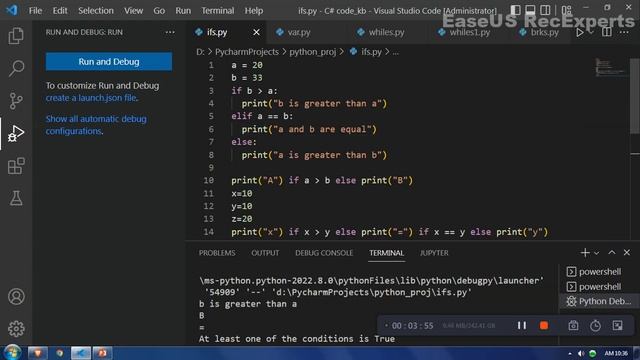Take a screenshot with recorder camera icon
Viewport: 640px width, 360px height.
[x=573, y=325]
